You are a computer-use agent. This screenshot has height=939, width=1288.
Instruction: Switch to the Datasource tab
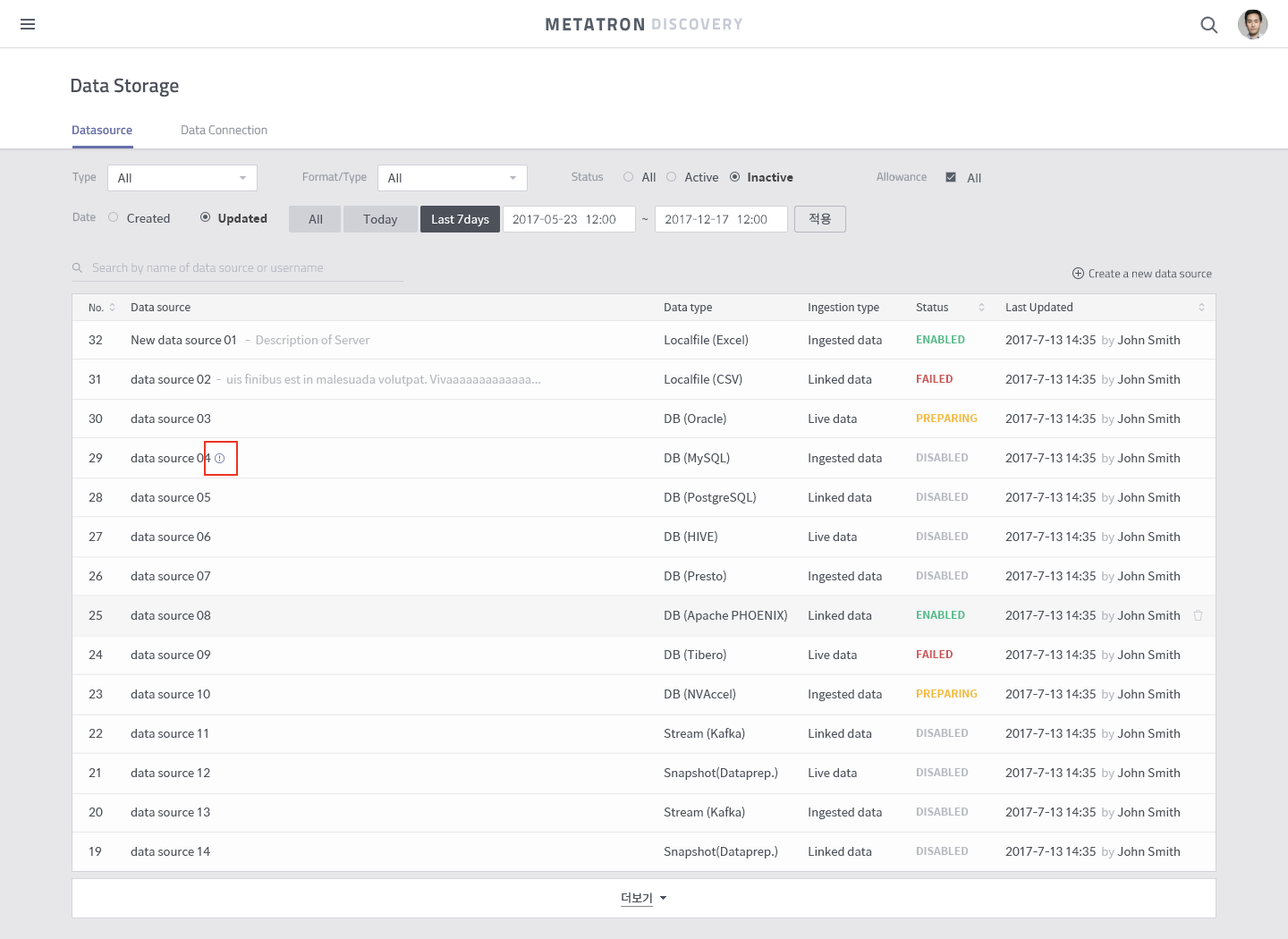tap(102, 131)
